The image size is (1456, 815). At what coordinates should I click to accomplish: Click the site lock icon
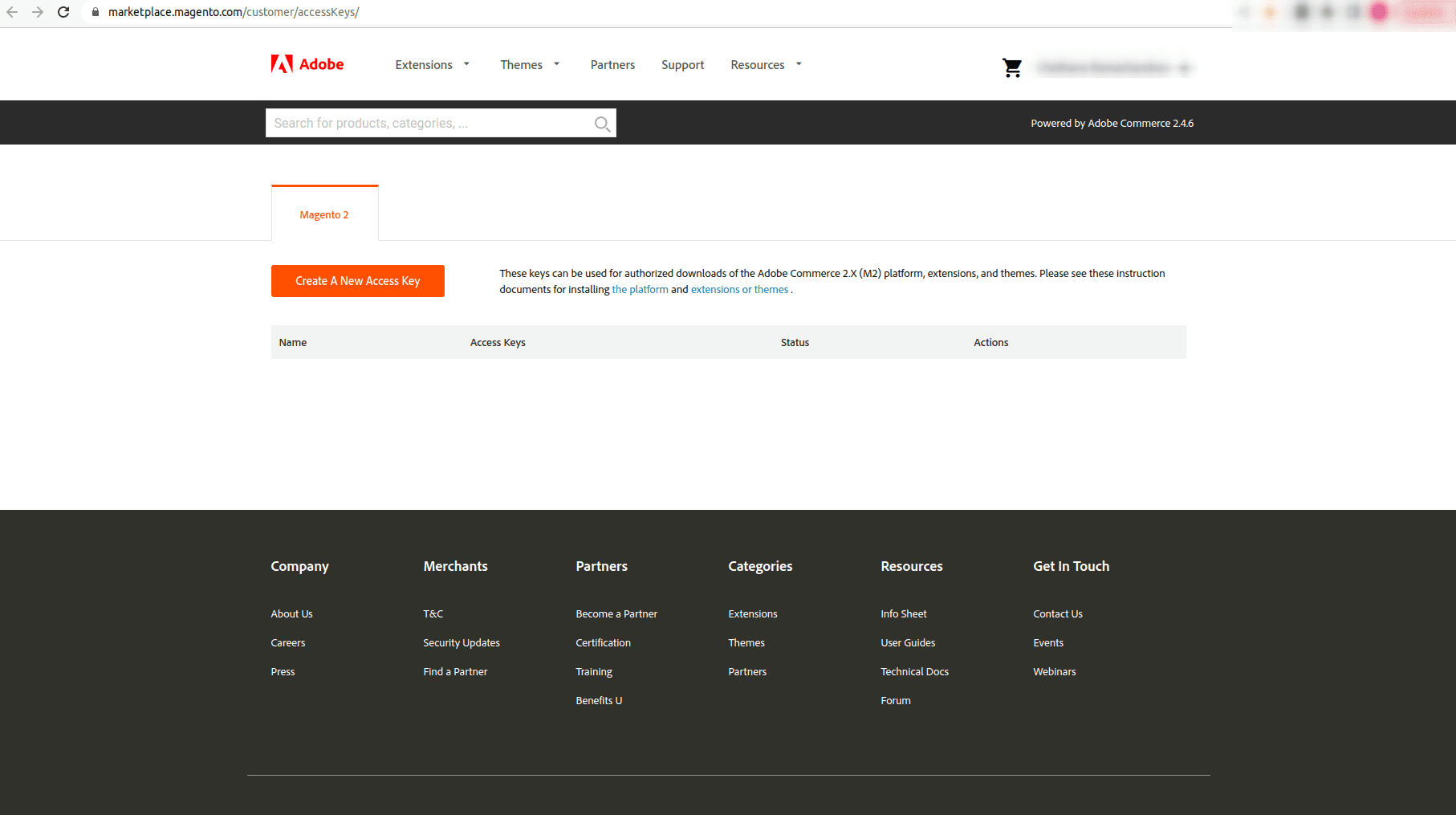pyautogui.click(x=96, y=12)
